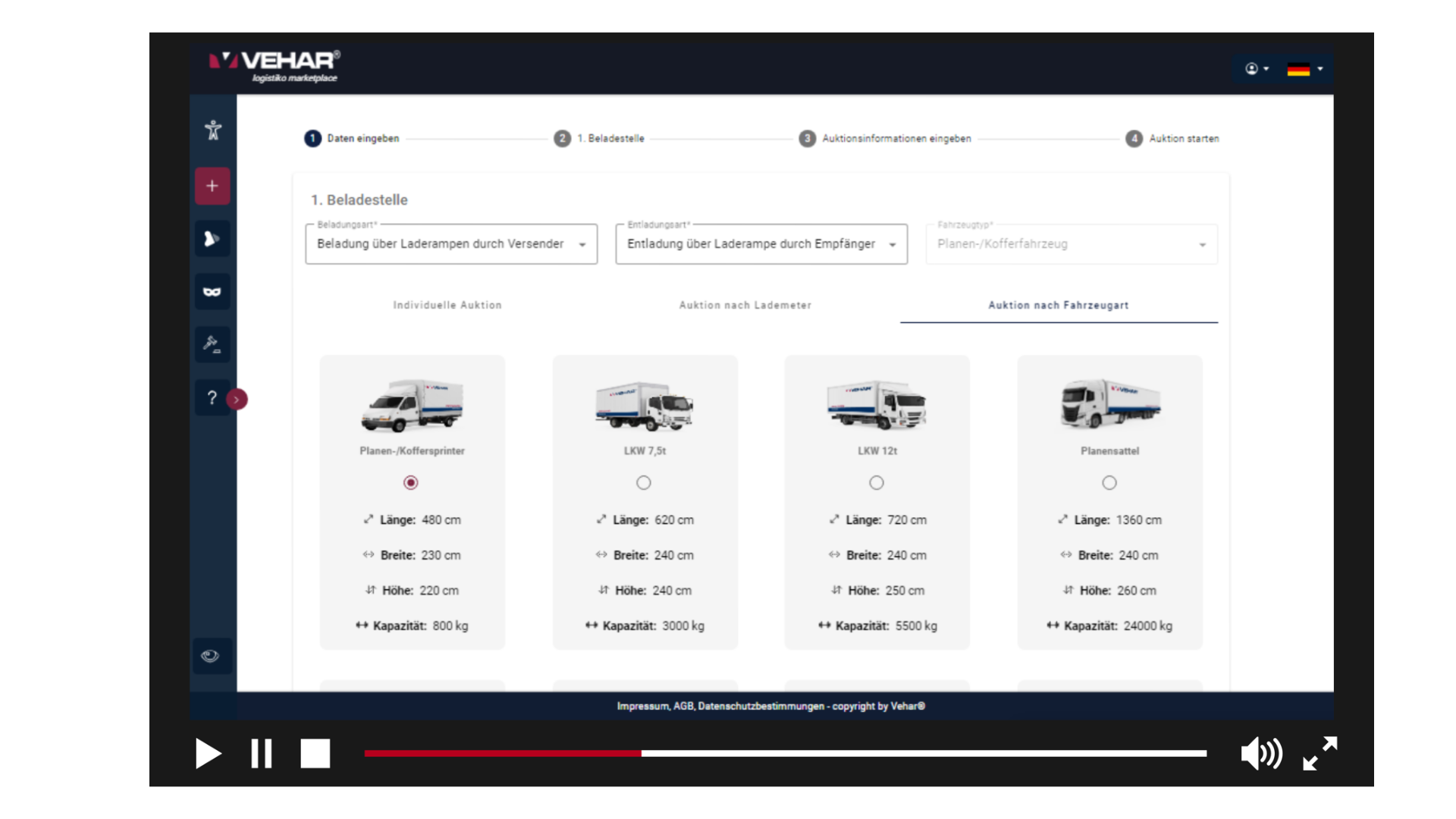Click the accessibility figure icon in sidebar

(x=213, y=130)
